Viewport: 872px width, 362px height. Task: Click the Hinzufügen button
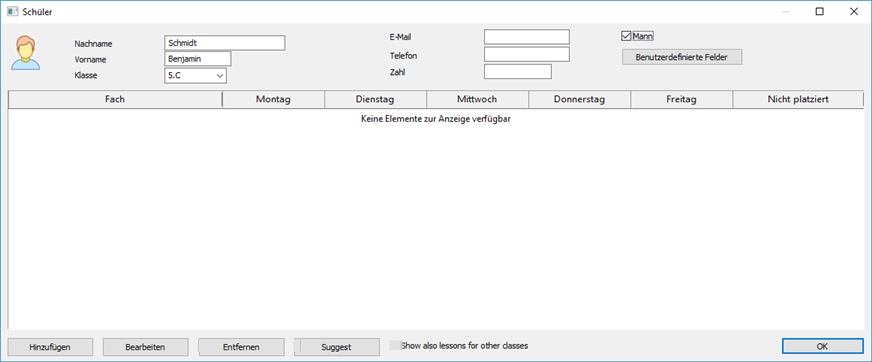(x=50, y=346)
